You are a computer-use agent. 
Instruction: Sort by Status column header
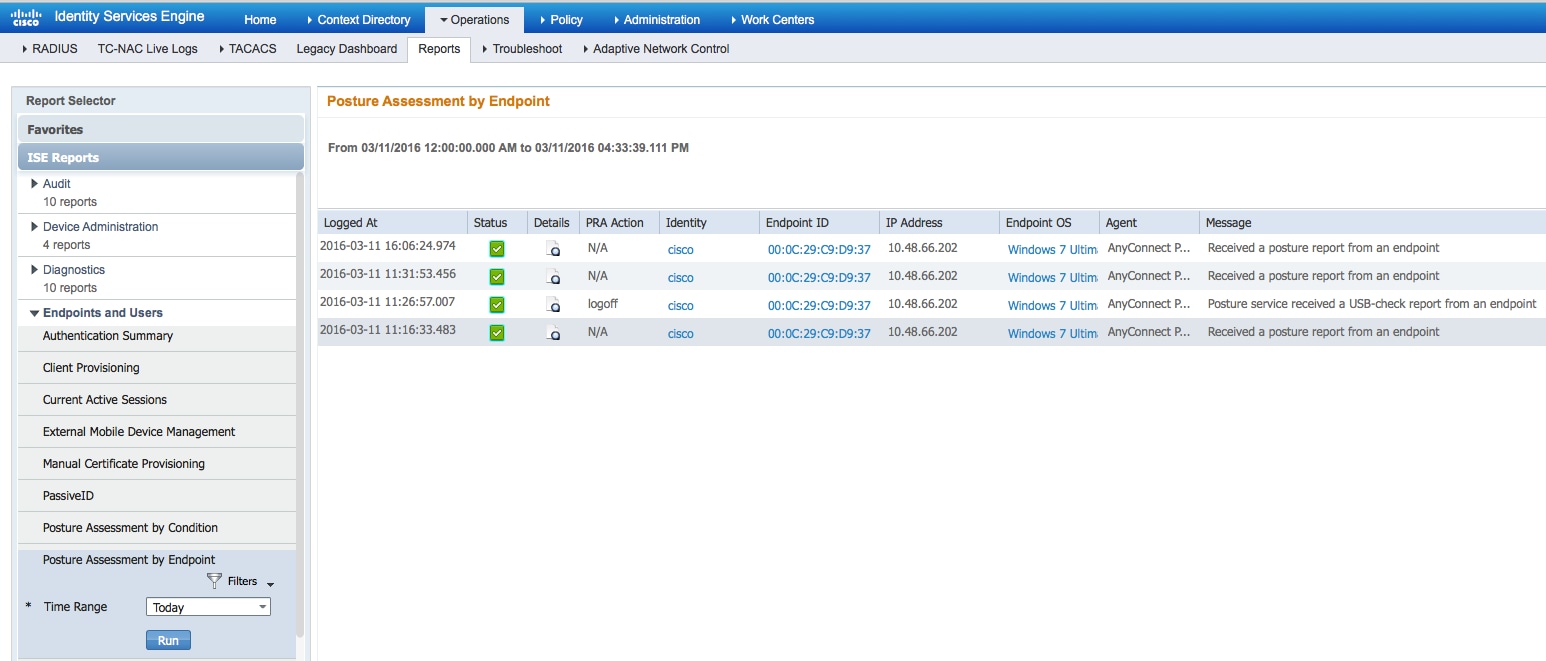tap(497, 222)
